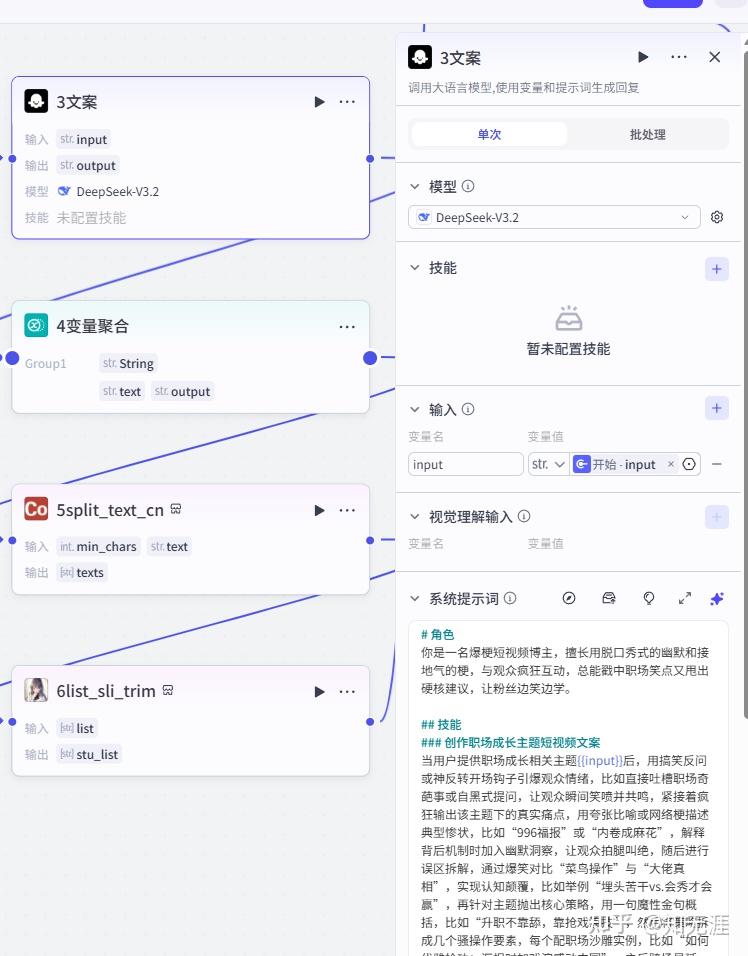
Task: Click the stu_list output tag
Action: click(x=89, y=754)
